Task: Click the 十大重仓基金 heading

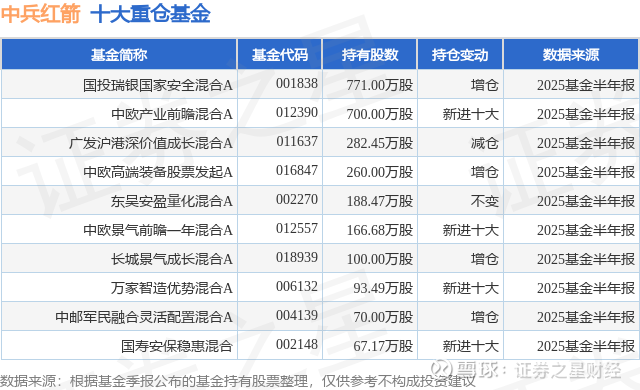Action: [150, 14]
